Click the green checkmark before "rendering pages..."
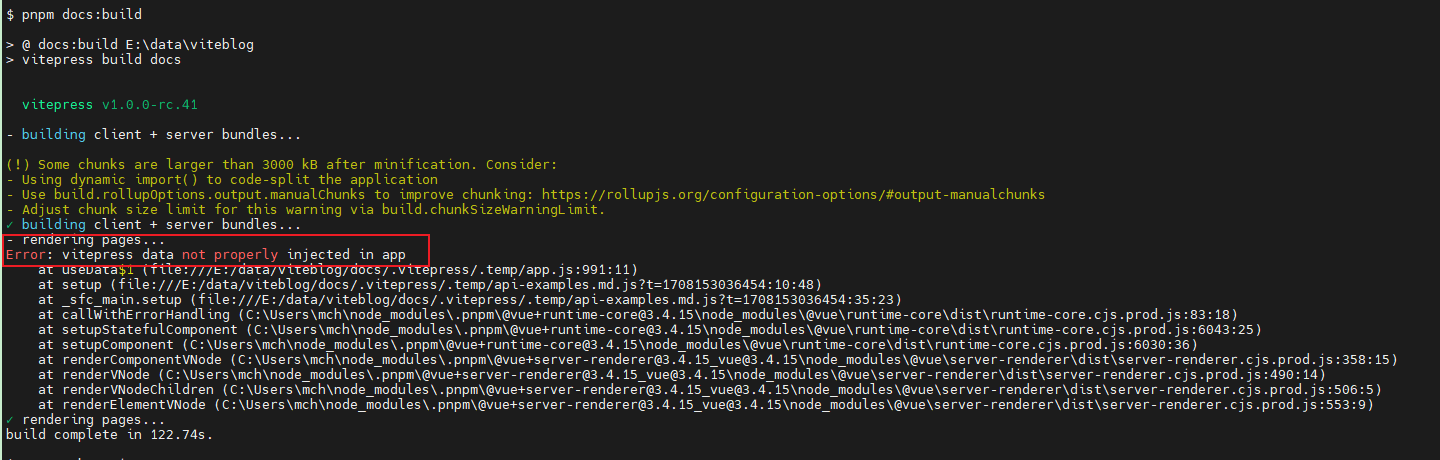 click(x=9, y=420)
